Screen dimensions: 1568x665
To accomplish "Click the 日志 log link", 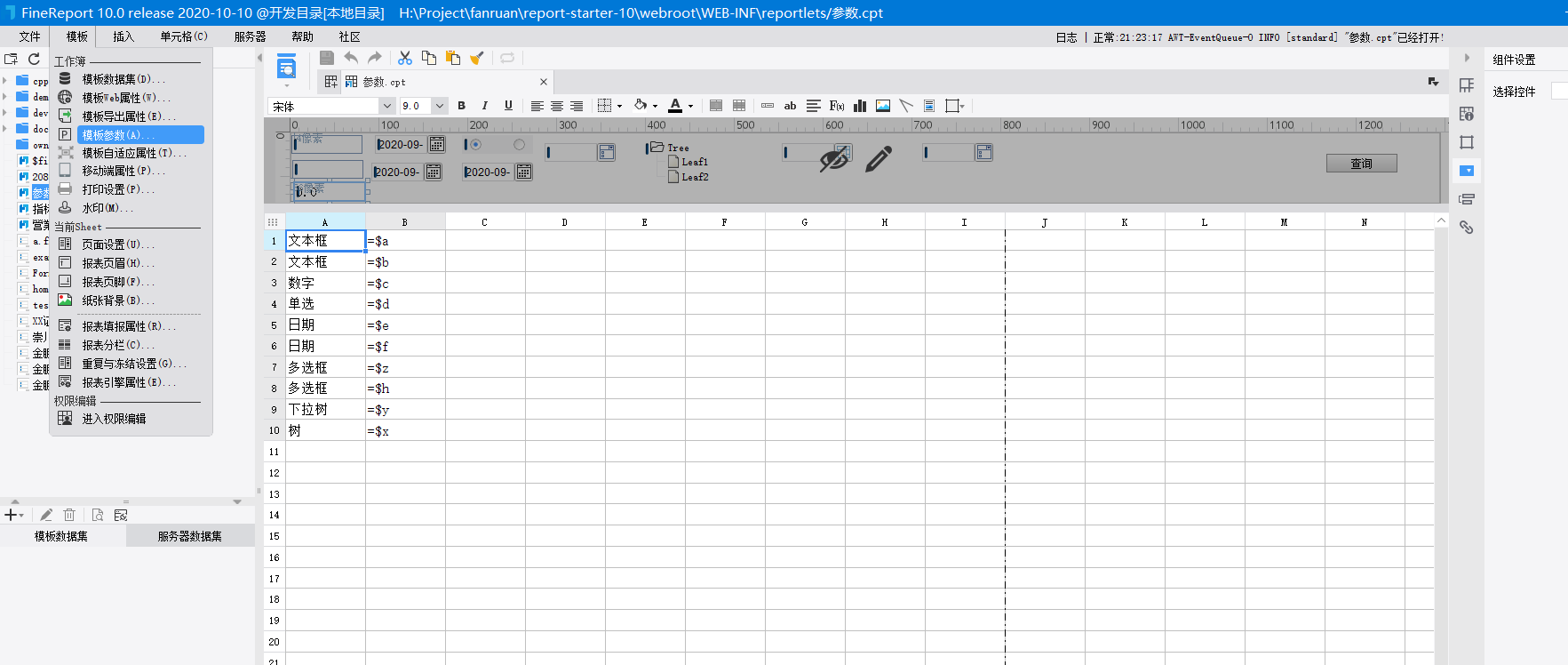I will click(x=1066, y=37).
